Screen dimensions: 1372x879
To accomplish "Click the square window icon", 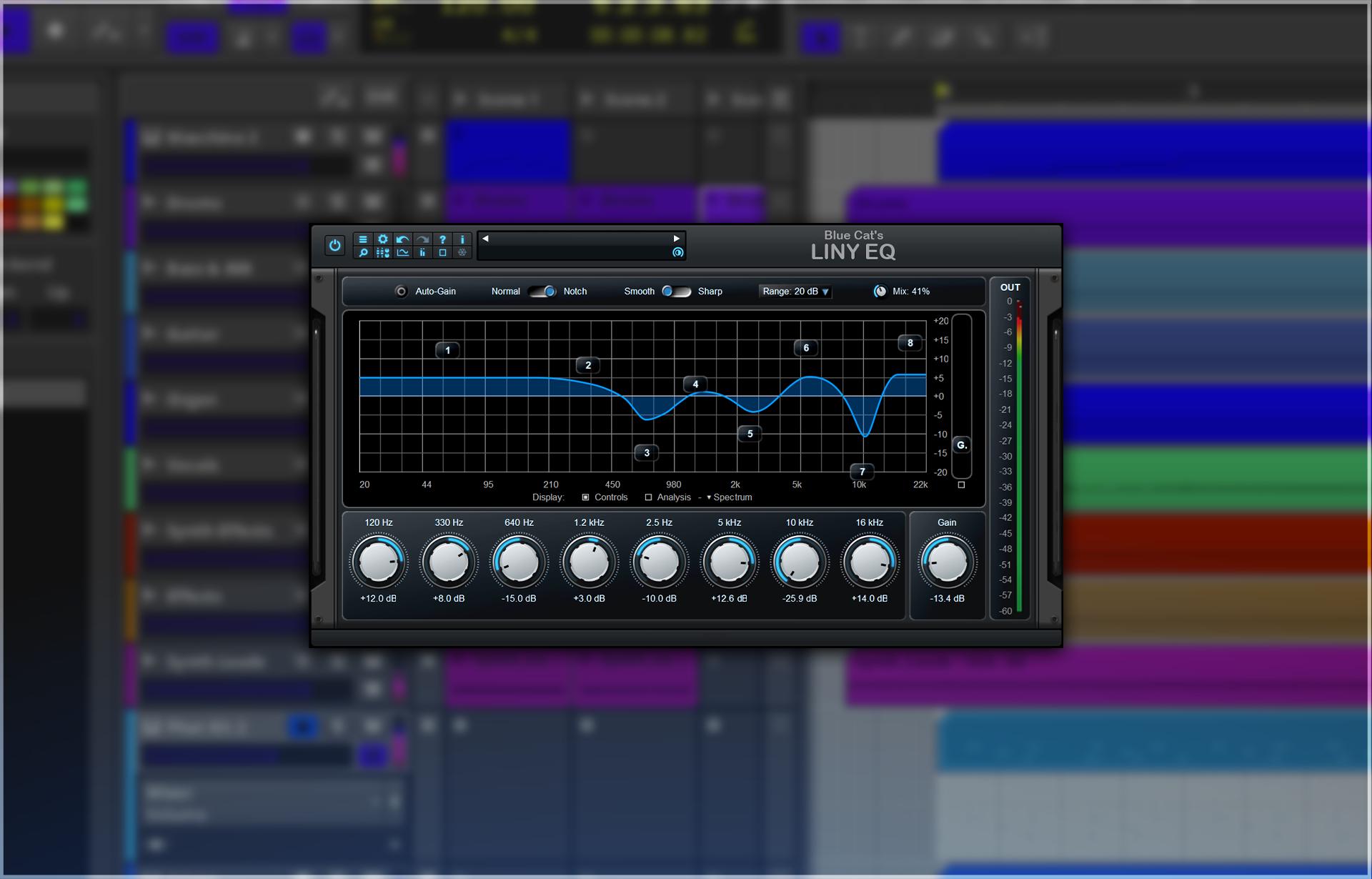I will coord(442,252).
